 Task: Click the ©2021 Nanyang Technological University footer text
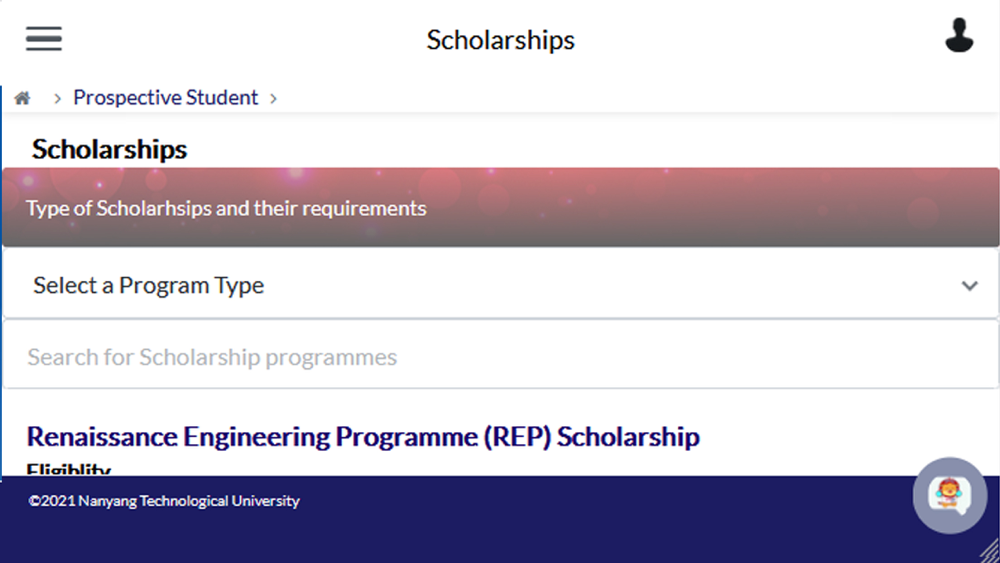164,501
